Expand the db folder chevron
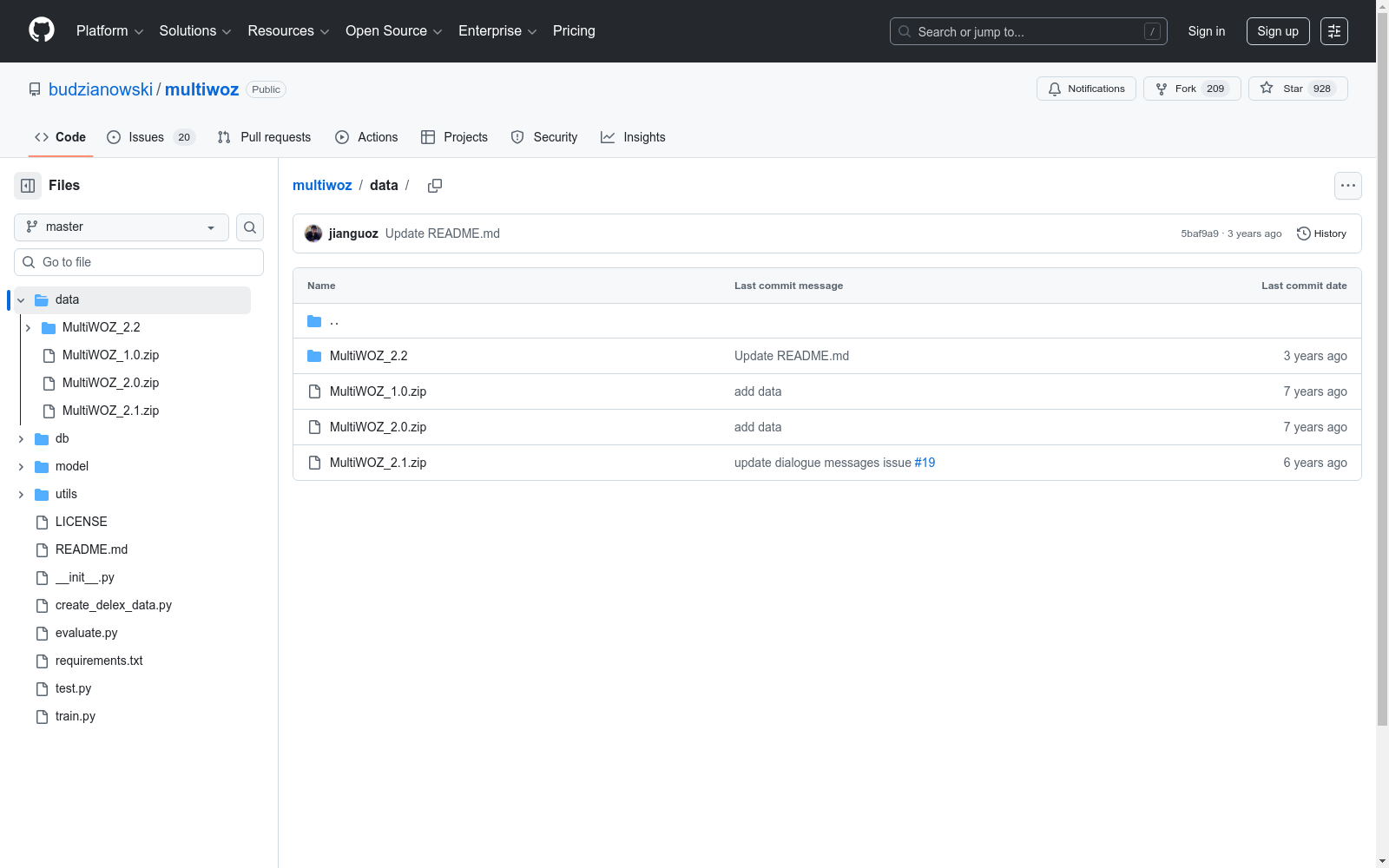1389x868 pixels. point(21,439)
